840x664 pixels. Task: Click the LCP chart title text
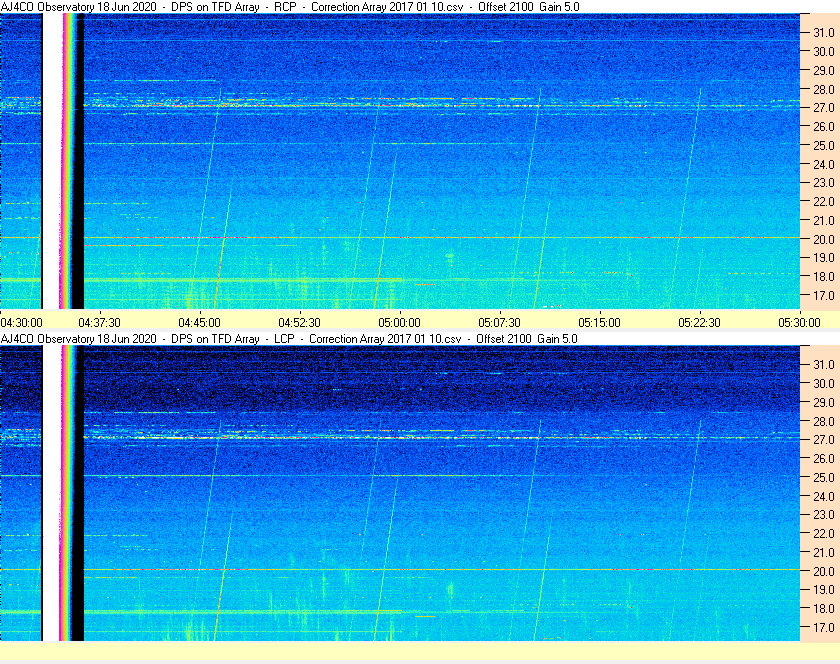coord(289,339)
